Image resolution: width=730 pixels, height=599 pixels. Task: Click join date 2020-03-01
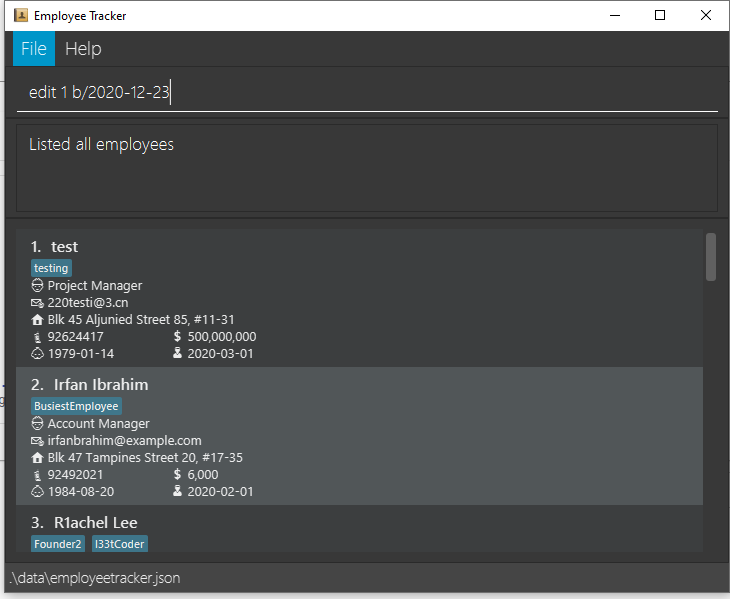pyautogui.click(x=220, y=354)
